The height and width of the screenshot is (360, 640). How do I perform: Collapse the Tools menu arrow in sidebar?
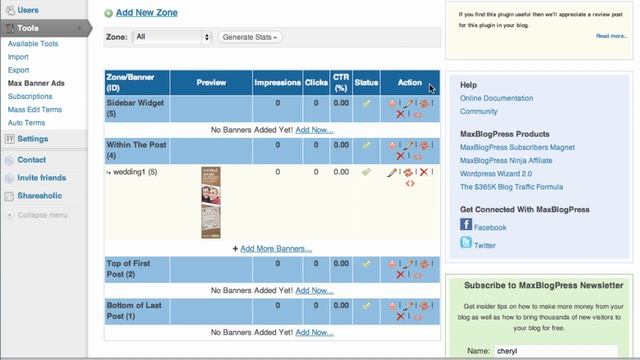[x=79, y=28]
